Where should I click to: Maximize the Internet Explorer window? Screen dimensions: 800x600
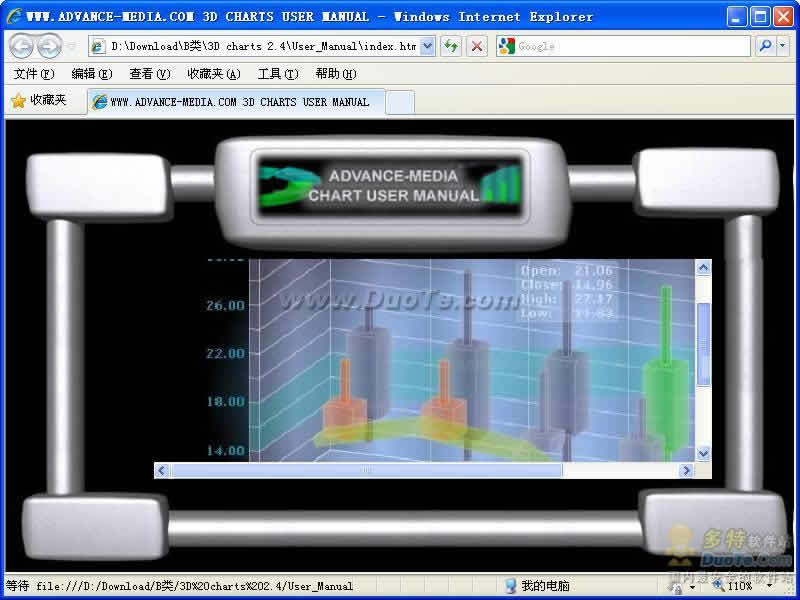coord(760,17)
